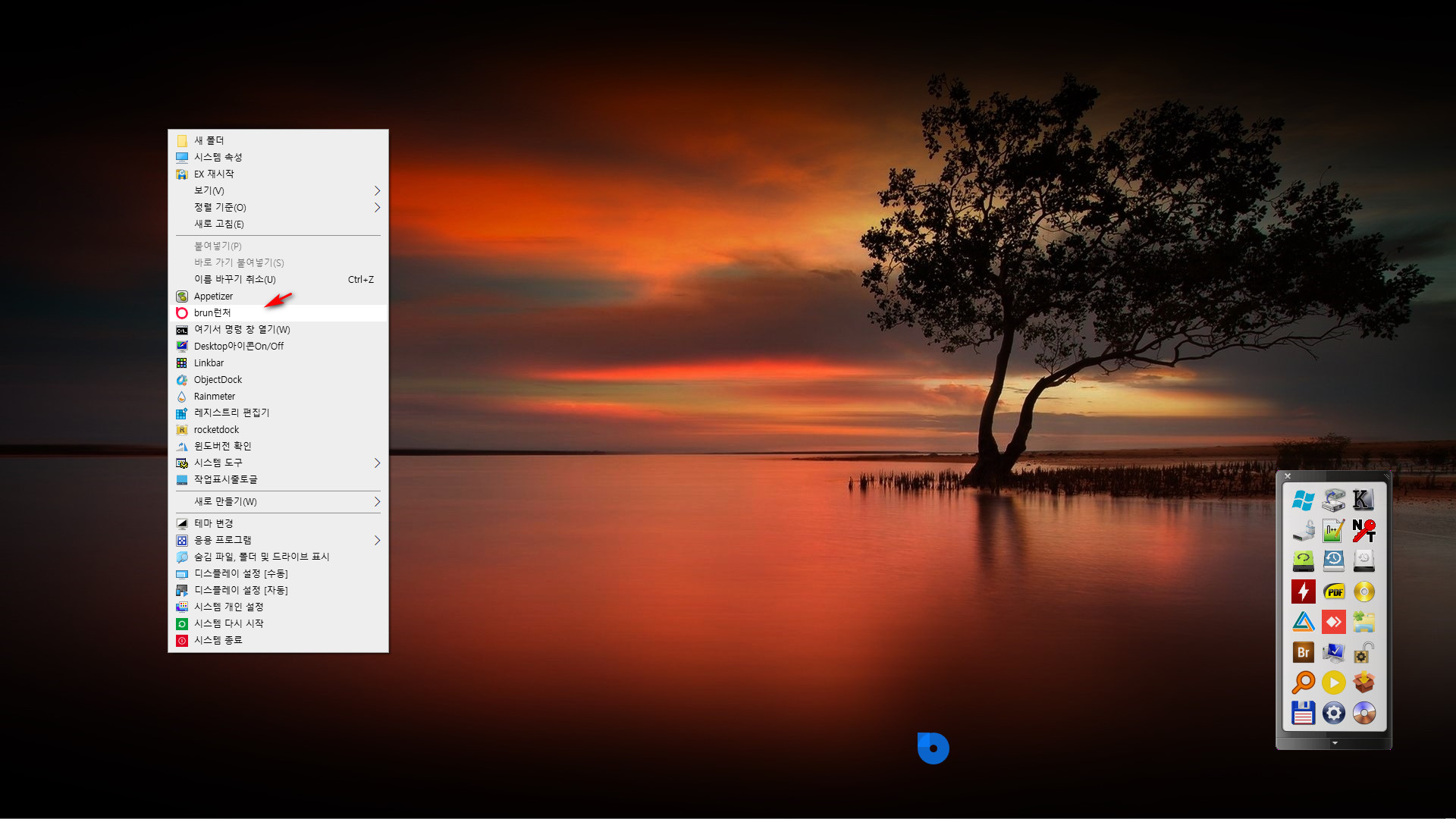Open 디스플레이 설정 [자동] entry
The image size is (1456, 819).
[278, 590]
